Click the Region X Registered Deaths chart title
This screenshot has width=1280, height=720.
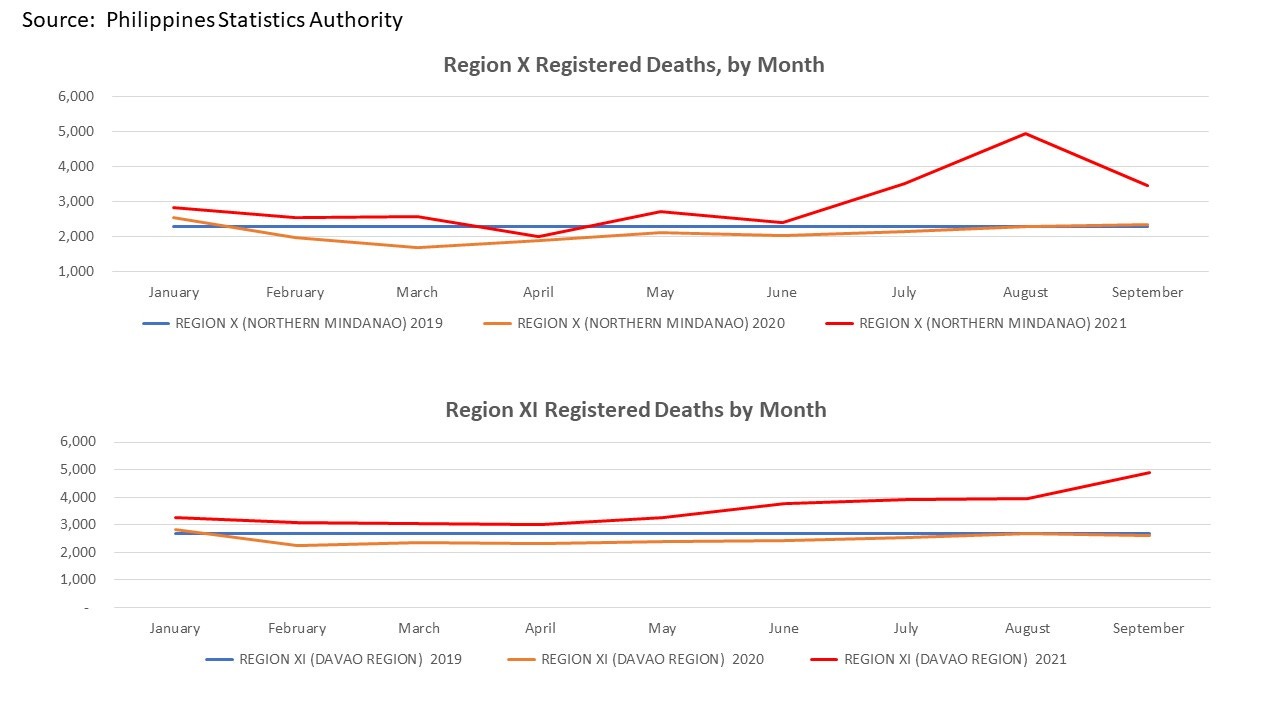pyautogui.click(x=634, y=64)
